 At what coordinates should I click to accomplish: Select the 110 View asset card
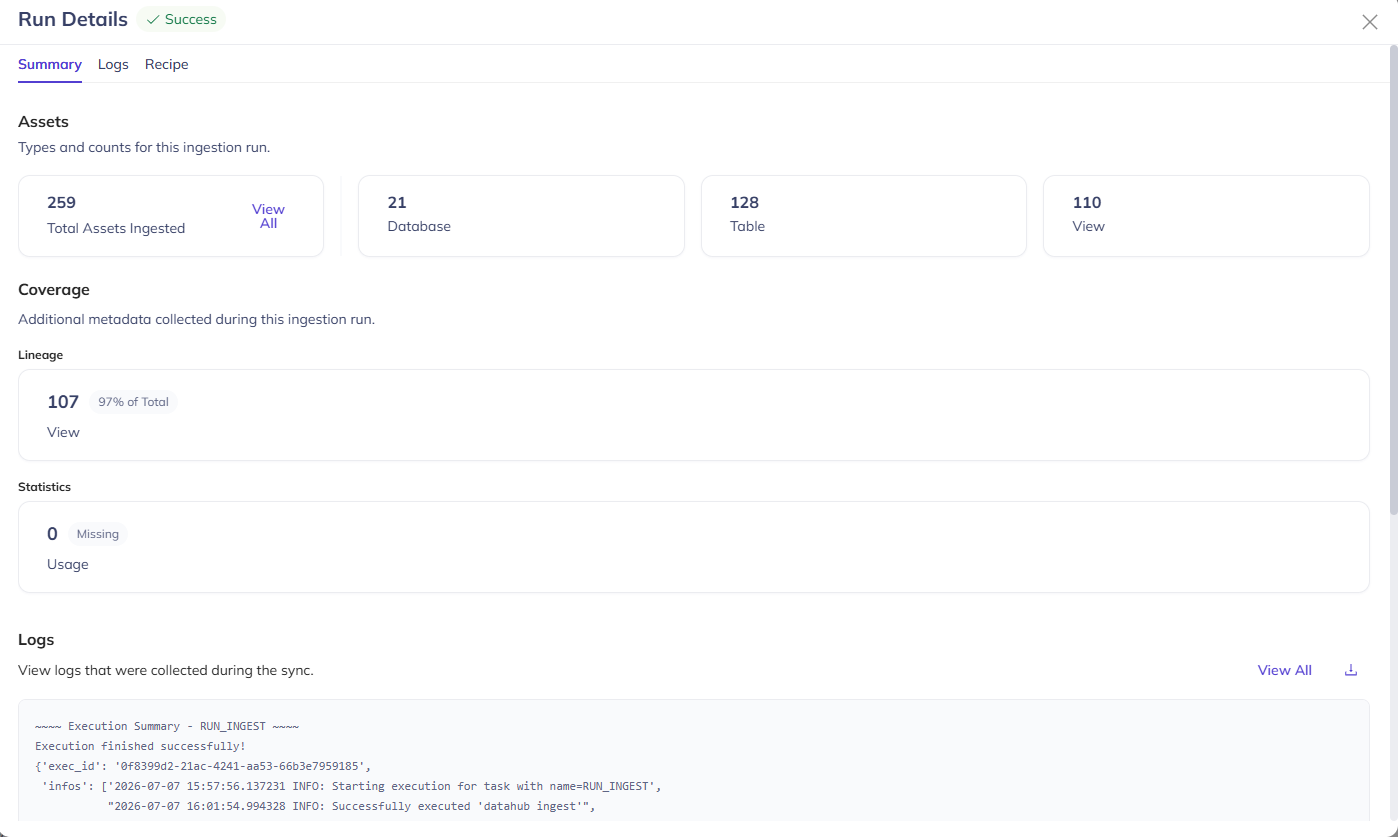(1206, 216)
